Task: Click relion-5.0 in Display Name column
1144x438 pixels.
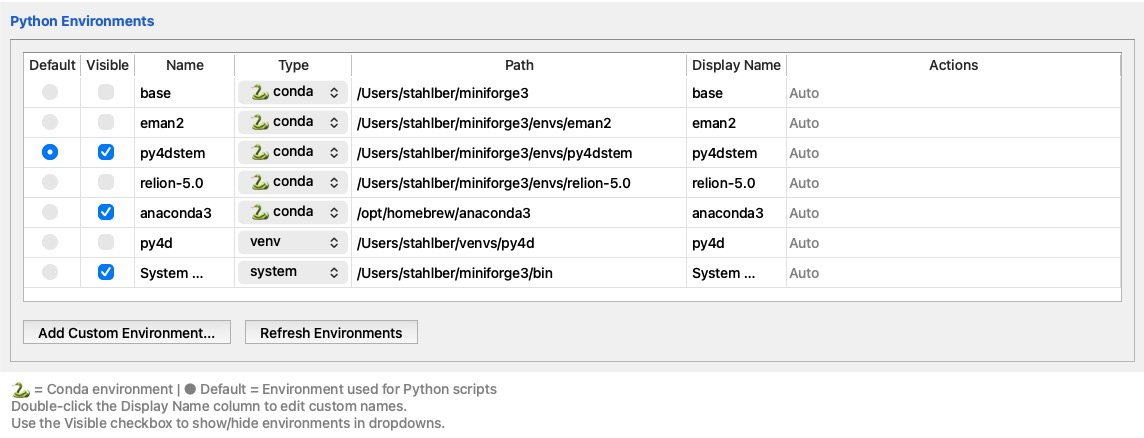Action: 724,183
